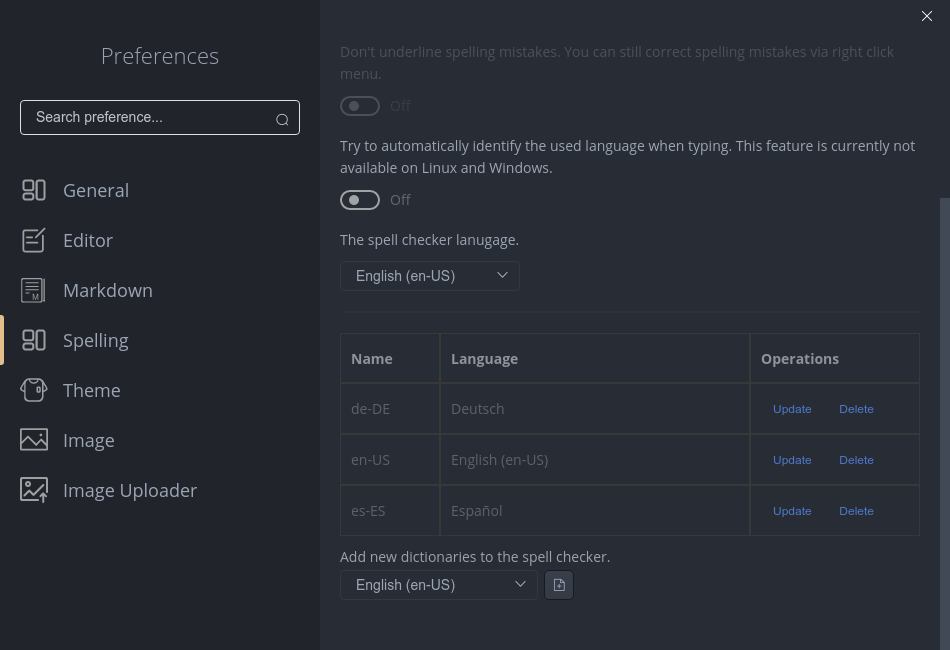Click the Spelling sidebar icon
The width and height of the screenshot is (950, 650).
[x=34, y=340]
